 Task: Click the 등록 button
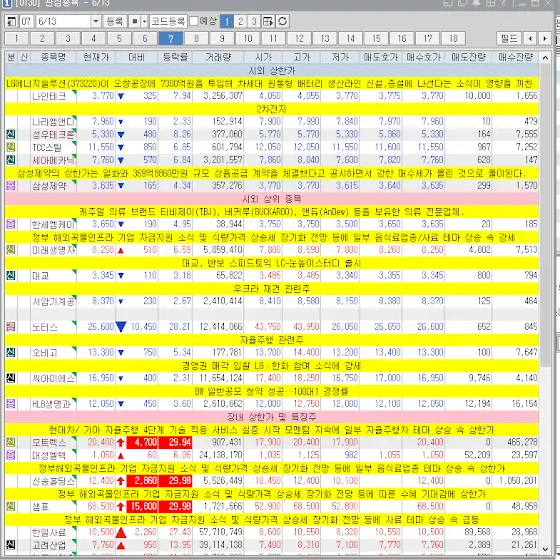click(x=115, y=21)
